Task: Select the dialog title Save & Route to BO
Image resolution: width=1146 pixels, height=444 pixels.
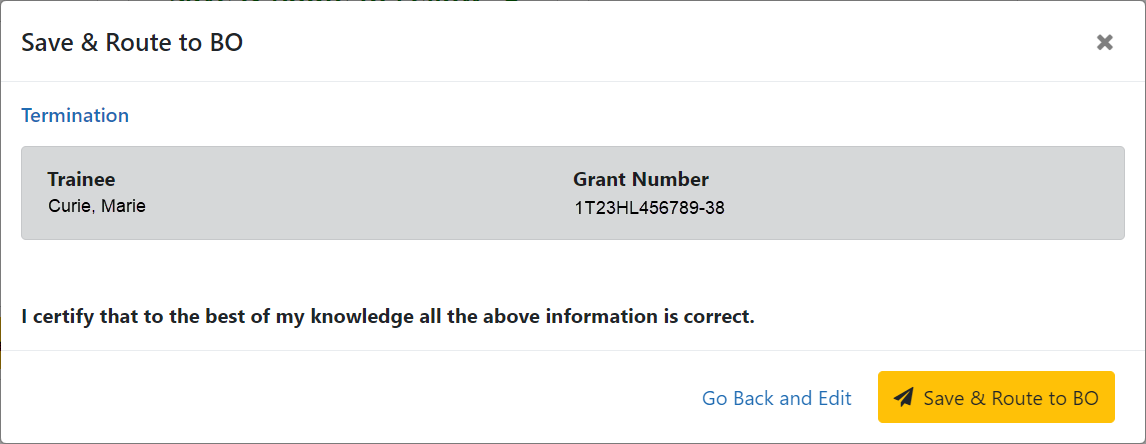Action: (132, 42)
